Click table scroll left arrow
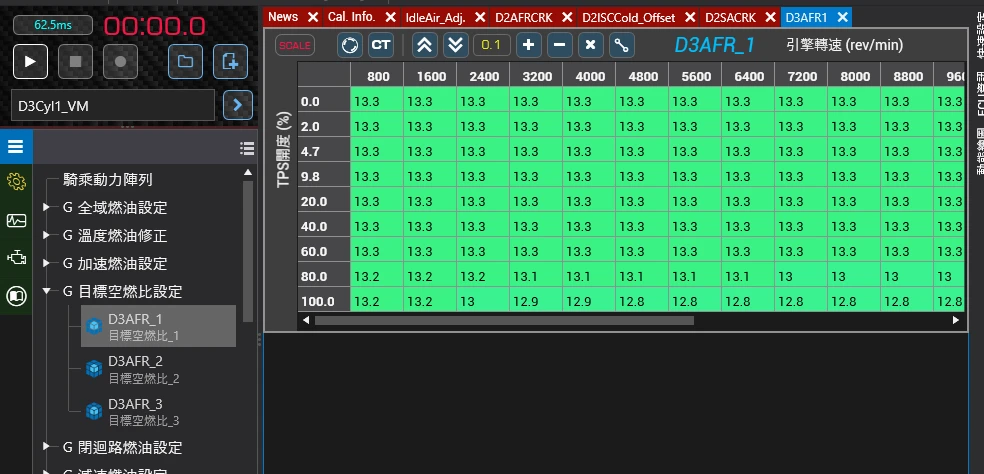 pos(306,320)
